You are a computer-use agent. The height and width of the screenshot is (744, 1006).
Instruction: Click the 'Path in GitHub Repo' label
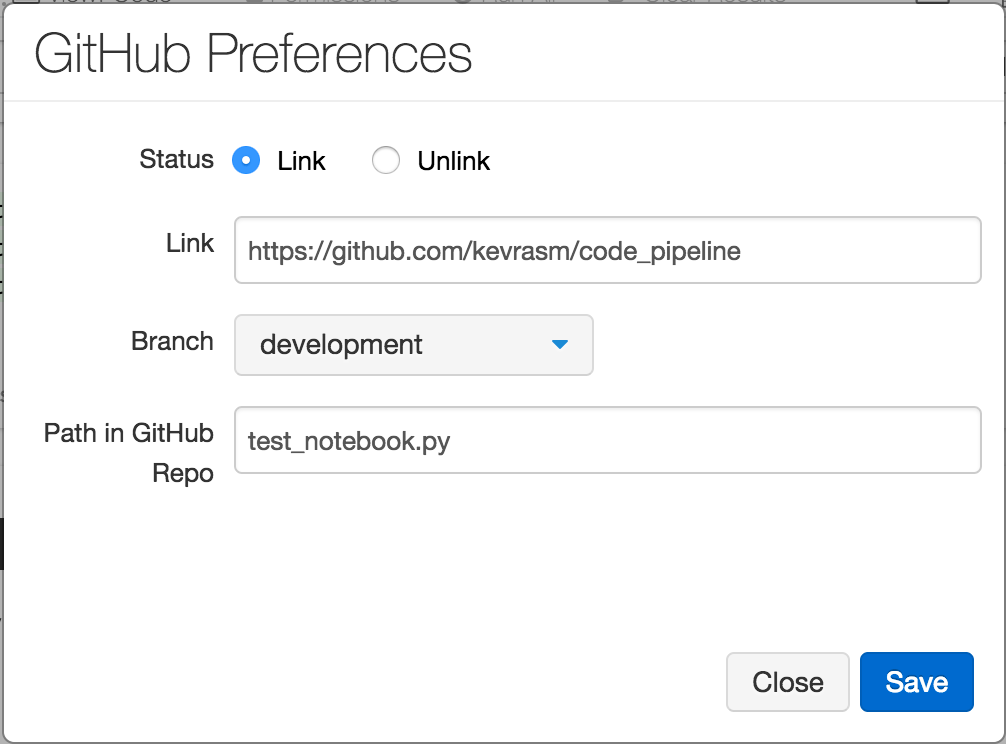click(129, 452)
